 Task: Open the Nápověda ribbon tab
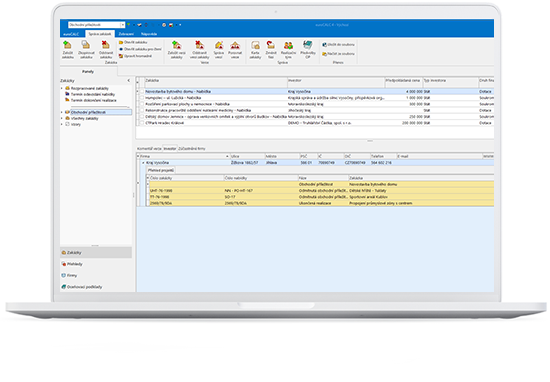click(x=149, y=34)
